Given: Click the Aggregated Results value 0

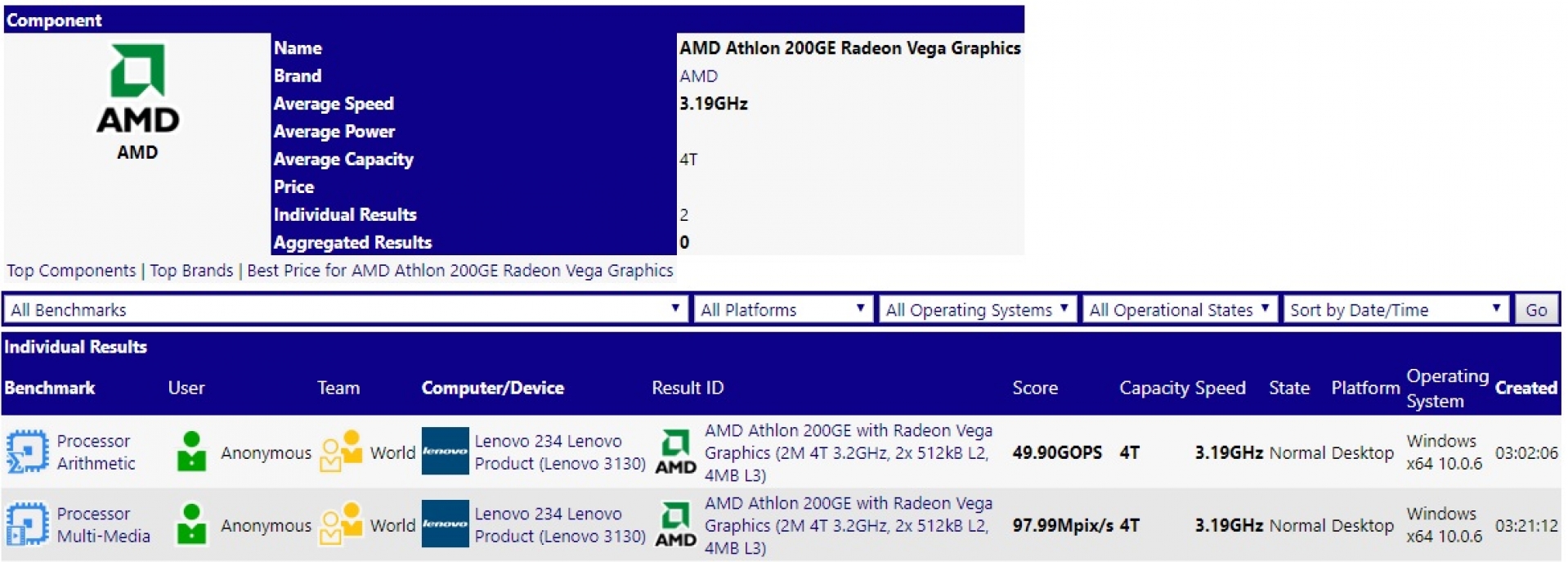Looking at the screenshot, I should click(x=684, y=242).
